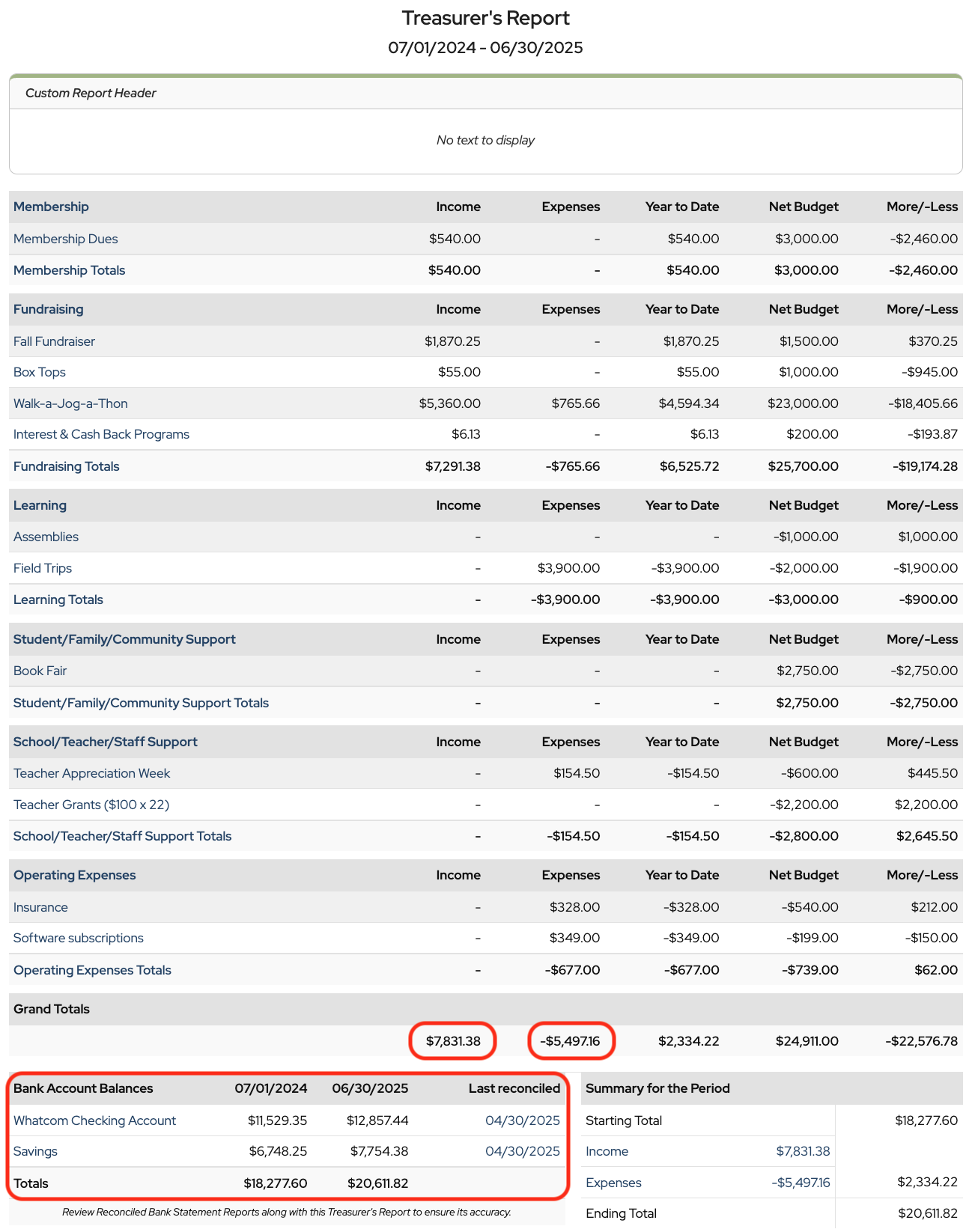Click Savings last reconciled date link
The height and width of the screenshot is (1232, 975).
click(522, 1151)
